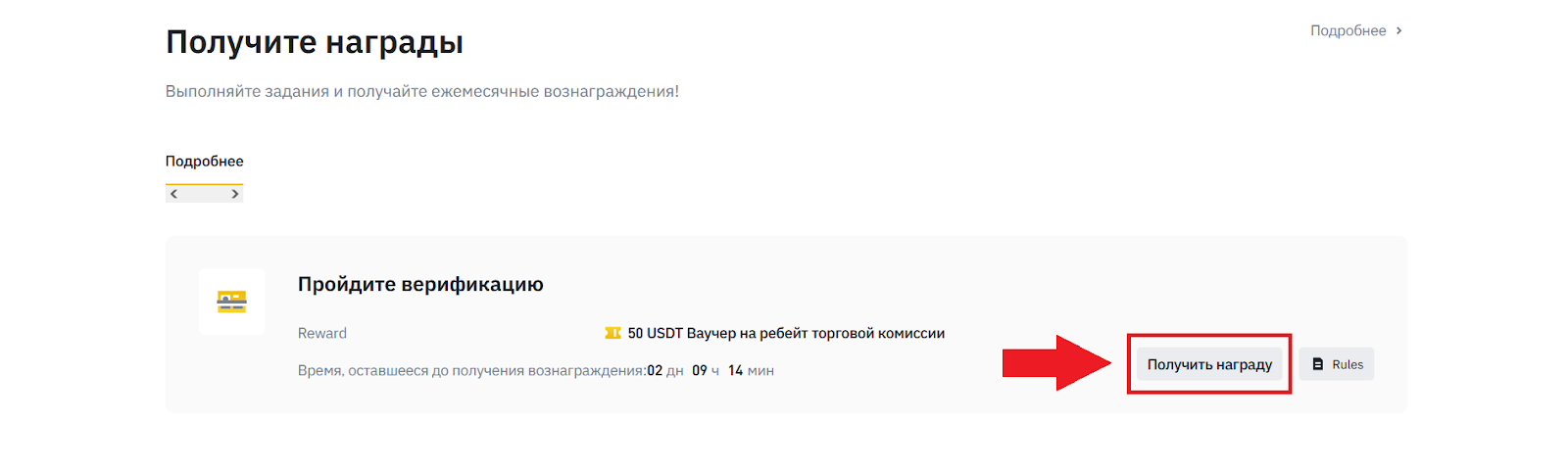Click the Пройдите верификацию task title
Image resolution: width=1568 pixels, height=468 pixels.
[420, 285]
